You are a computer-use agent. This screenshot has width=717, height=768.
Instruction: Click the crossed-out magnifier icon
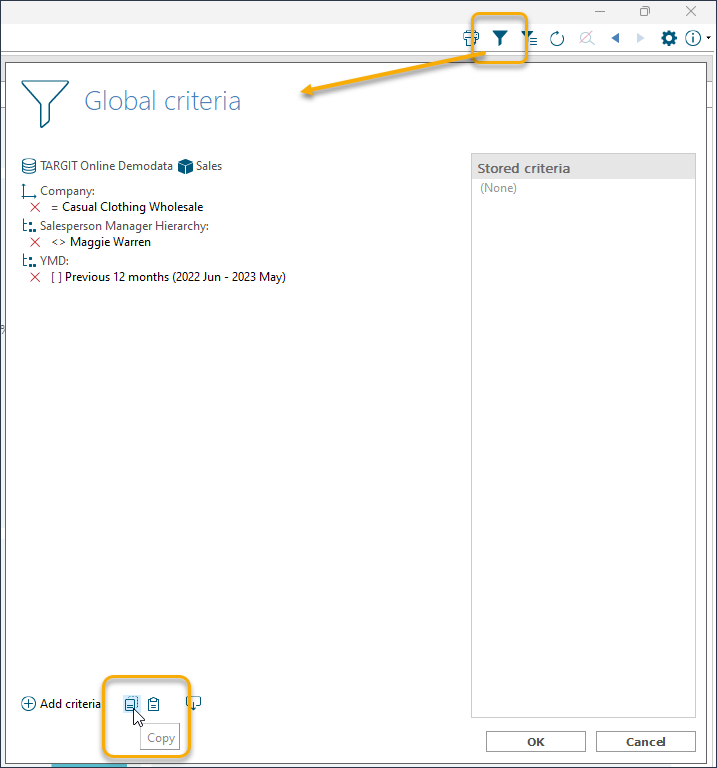(587, 38)
